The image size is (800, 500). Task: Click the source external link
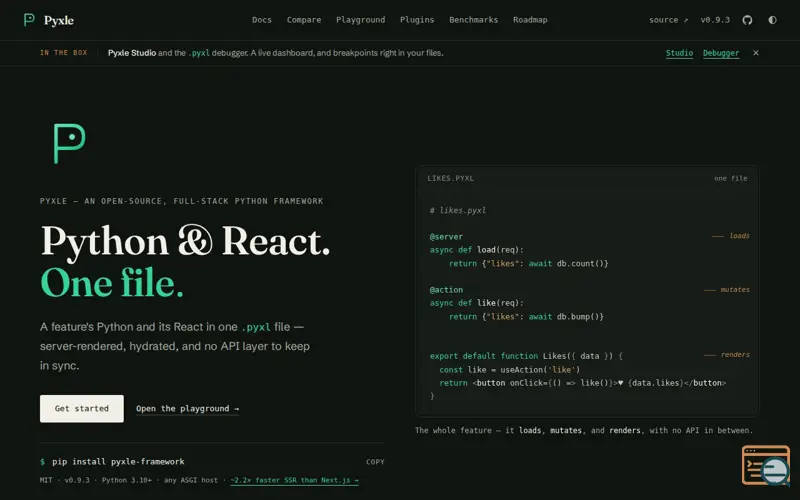point(668,20)
